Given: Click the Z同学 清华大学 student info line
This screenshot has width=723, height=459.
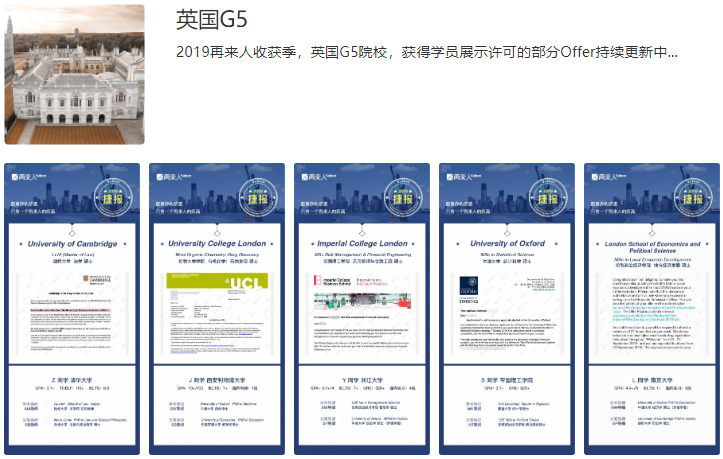Looking at the screenshot, I should click(72, 380).
